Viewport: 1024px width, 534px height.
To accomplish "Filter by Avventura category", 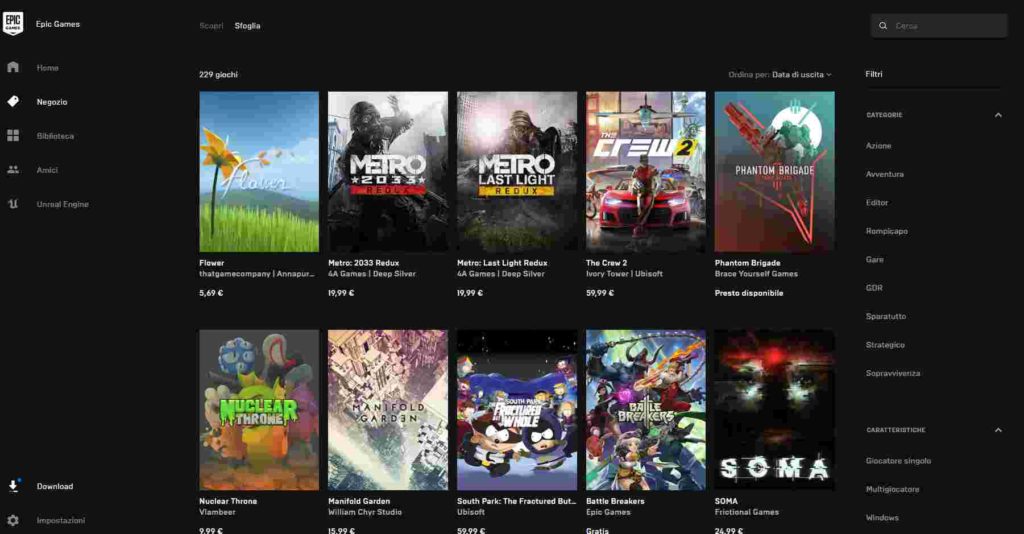I will 885,174.
